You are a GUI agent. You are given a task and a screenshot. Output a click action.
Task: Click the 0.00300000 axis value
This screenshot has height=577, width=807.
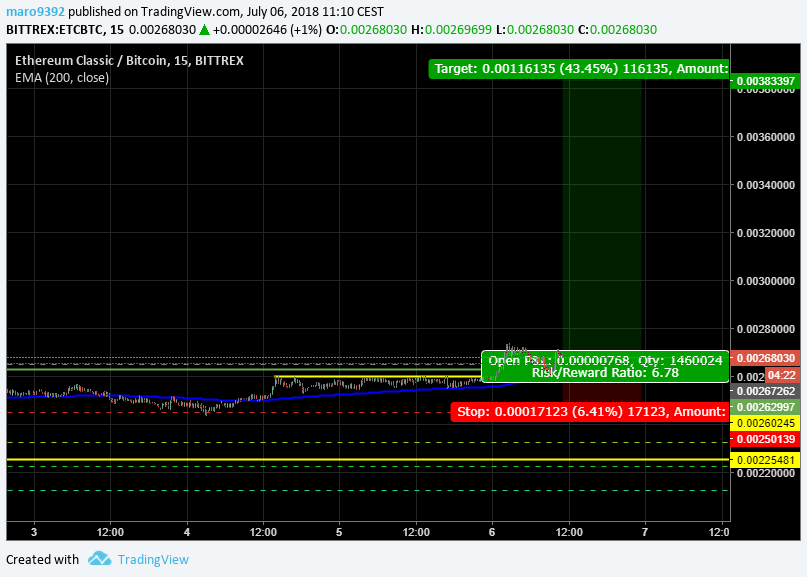[766, 281]
